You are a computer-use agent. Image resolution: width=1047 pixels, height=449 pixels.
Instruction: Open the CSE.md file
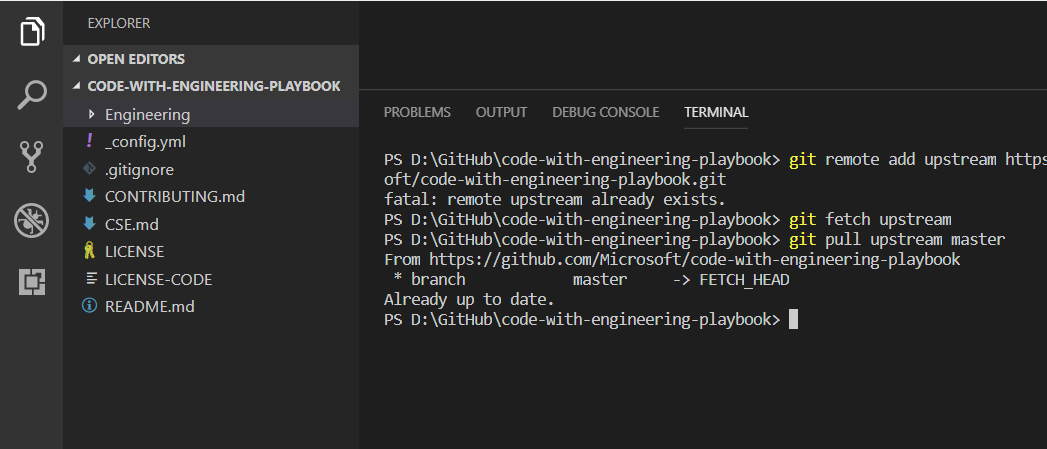tap(131, 224)
